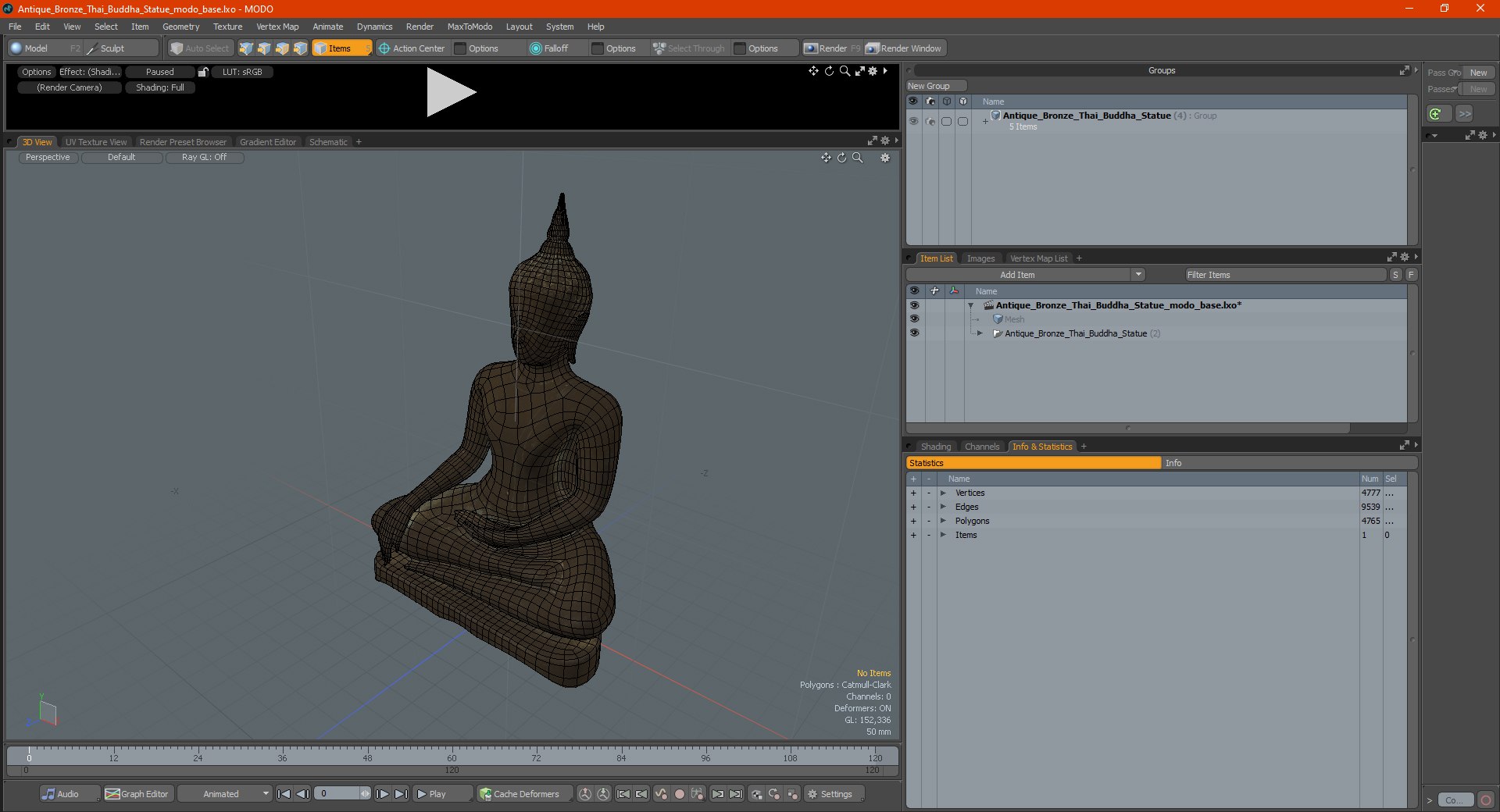Screen dimensions: 1500x812
Task: Toggle Options checkbox after Action Center
Action: [461, 48]
